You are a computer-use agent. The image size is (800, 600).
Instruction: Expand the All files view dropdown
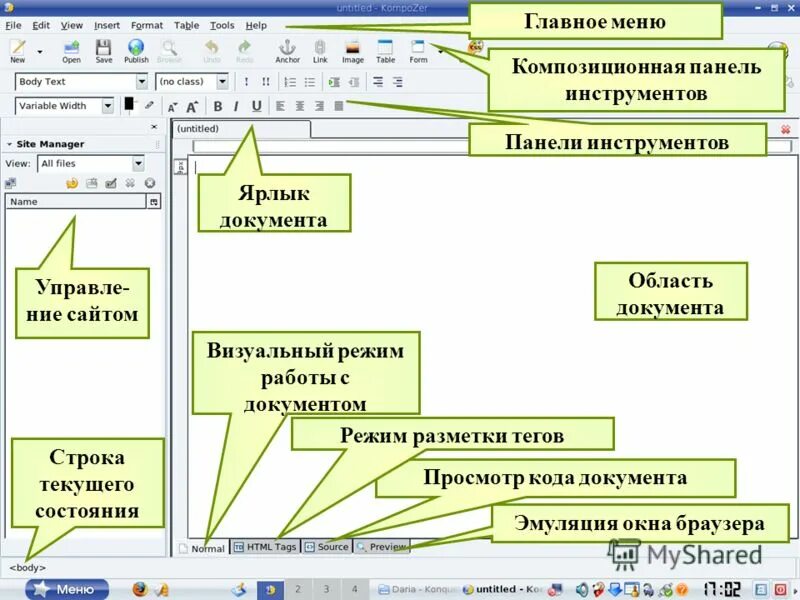(138, 164)
